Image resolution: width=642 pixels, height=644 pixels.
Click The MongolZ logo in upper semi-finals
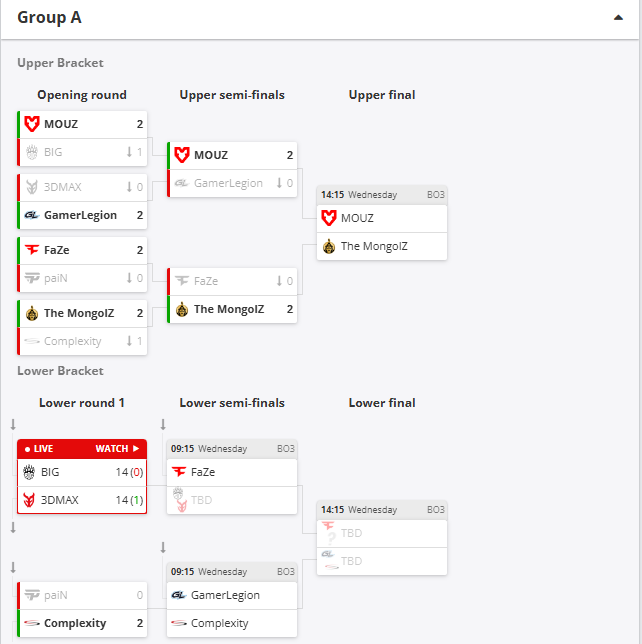coord(182,309)
